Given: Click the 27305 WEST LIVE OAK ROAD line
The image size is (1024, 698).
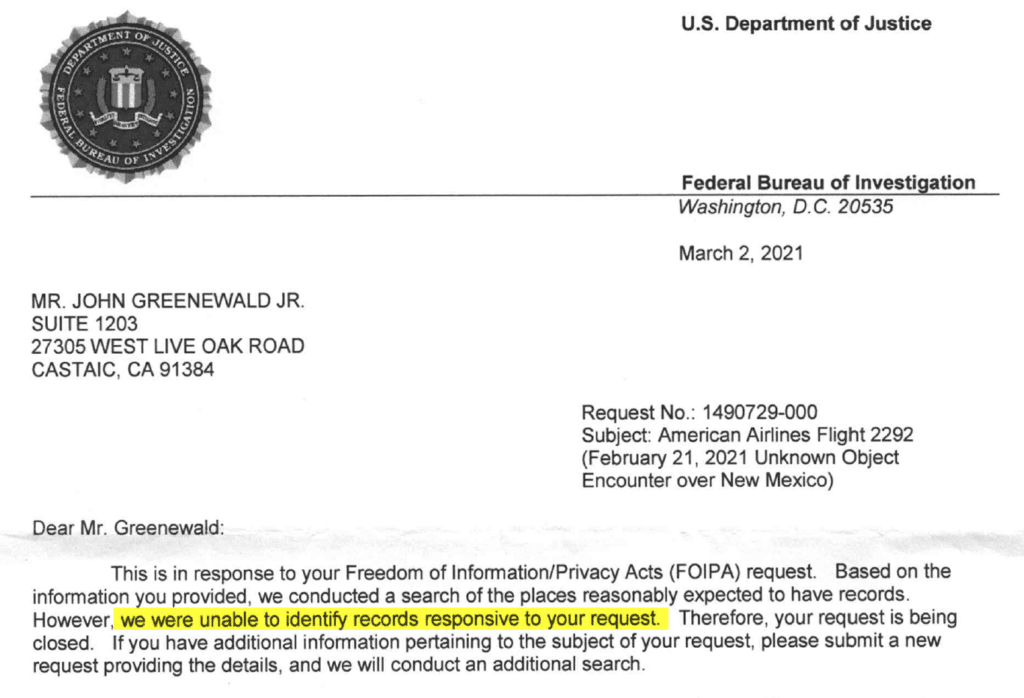Looking at the screenshot, I should click(168, 347).
